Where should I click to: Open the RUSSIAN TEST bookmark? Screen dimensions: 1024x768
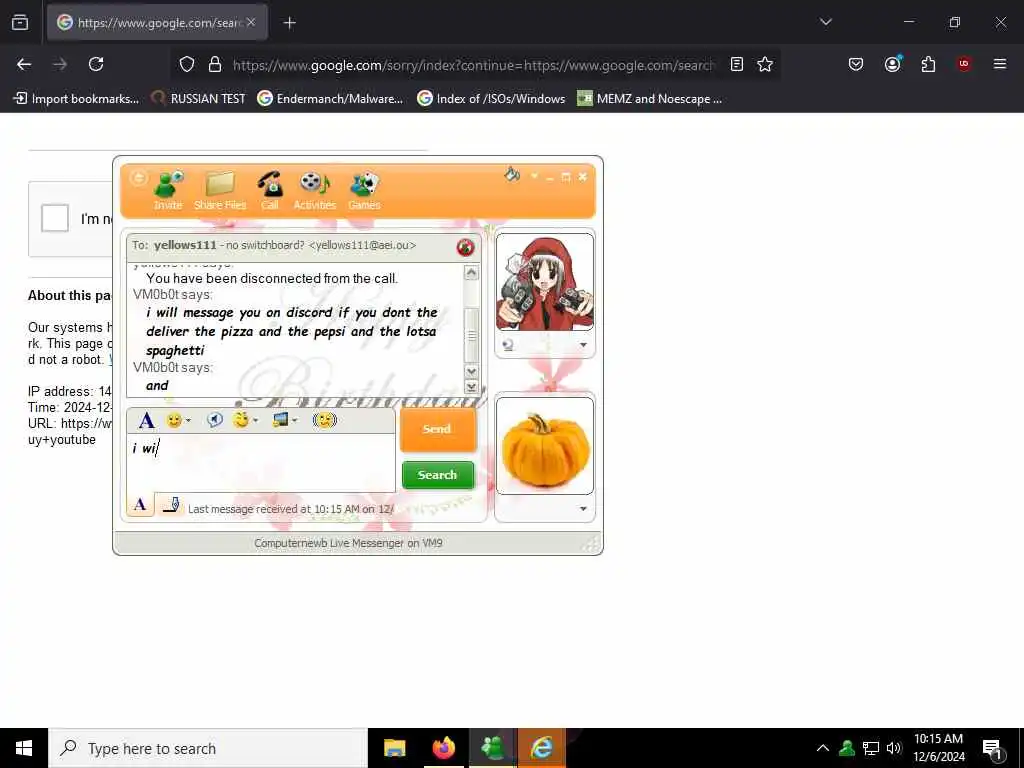pyautogui.click(x=199, y=99)
